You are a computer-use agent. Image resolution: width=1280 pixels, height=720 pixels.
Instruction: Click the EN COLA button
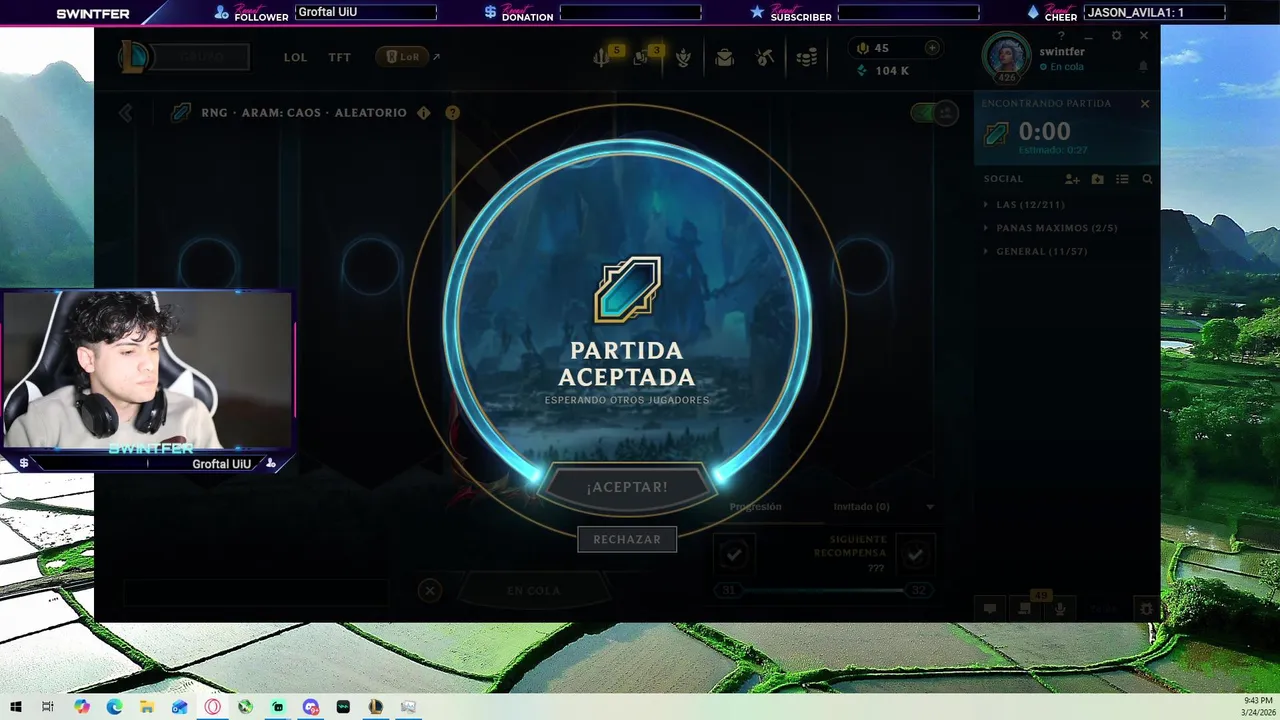pos(533,590)
